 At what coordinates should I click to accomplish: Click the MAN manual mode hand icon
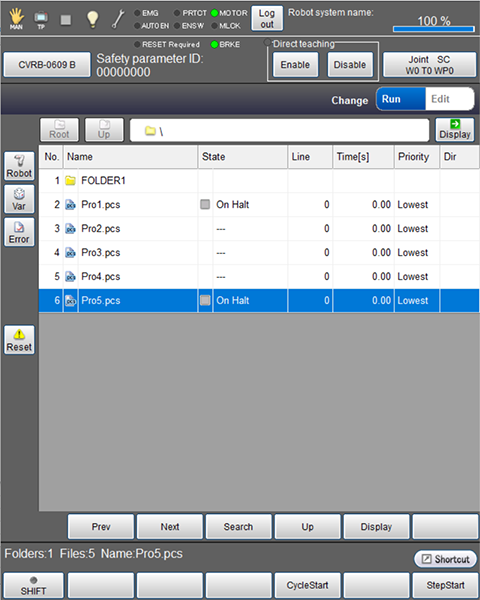16,19
